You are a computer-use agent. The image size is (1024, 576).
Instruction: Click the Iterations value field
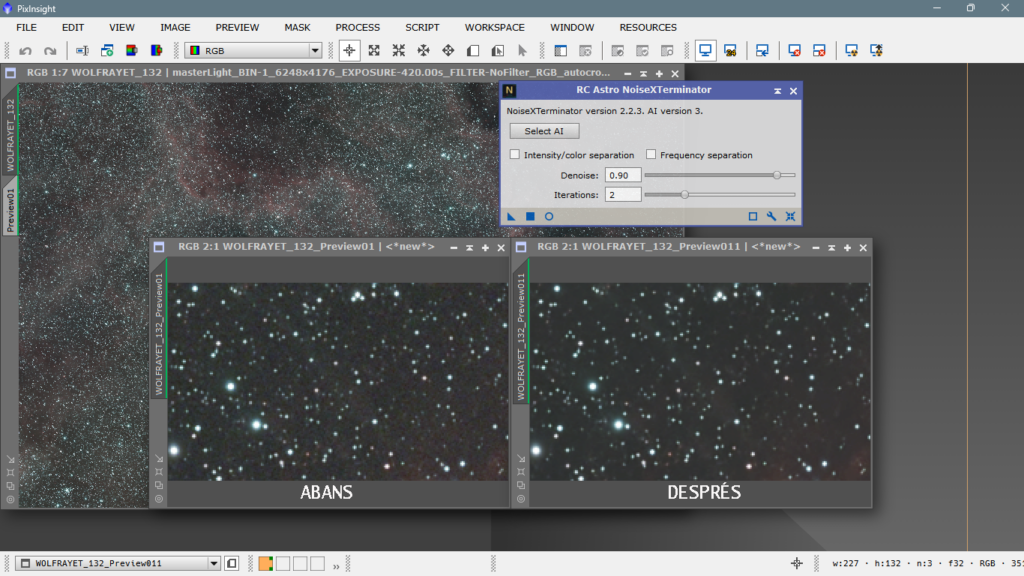click(x=622, y=195)
